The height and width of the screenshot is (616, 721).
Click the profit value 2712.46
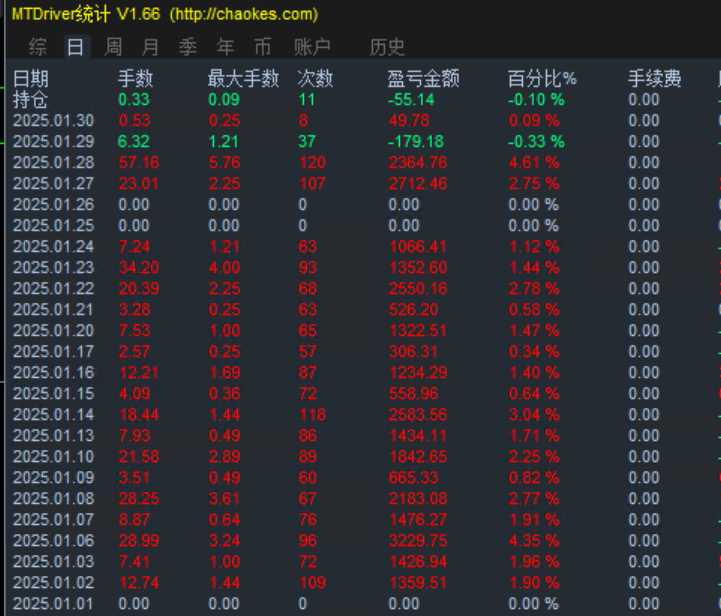point(418,183)
